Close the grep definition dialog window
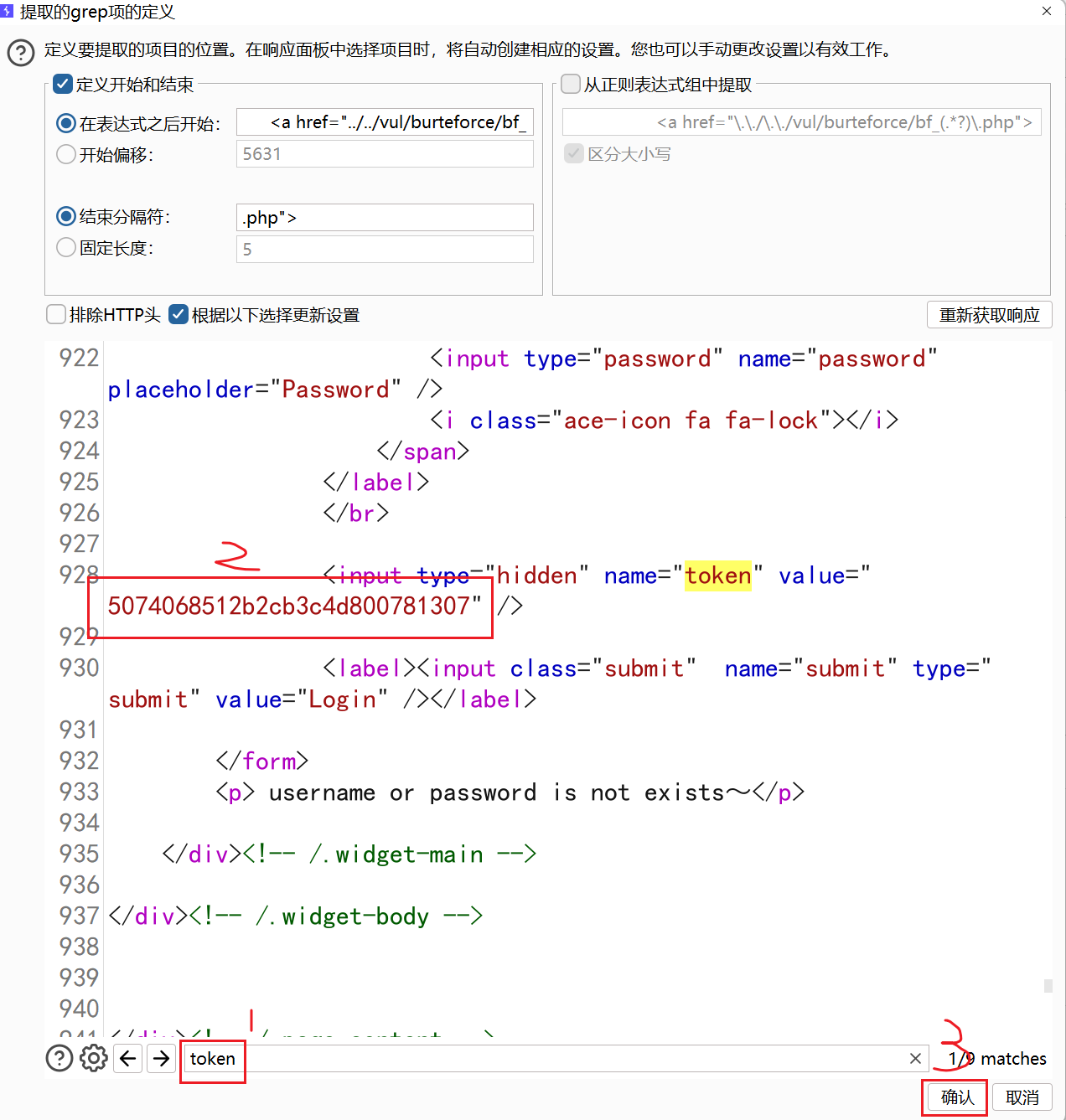Screen dimensions: 1066x1120 [1047, 11]
